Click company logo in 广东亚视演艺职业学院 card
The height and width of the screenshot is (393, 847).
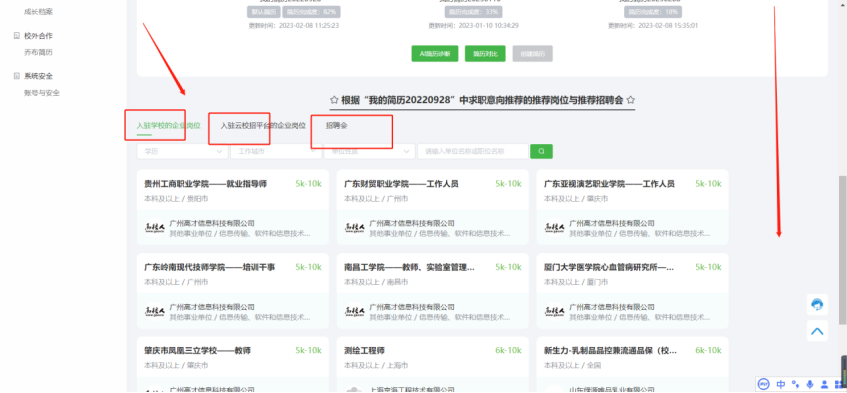point(555,227)
